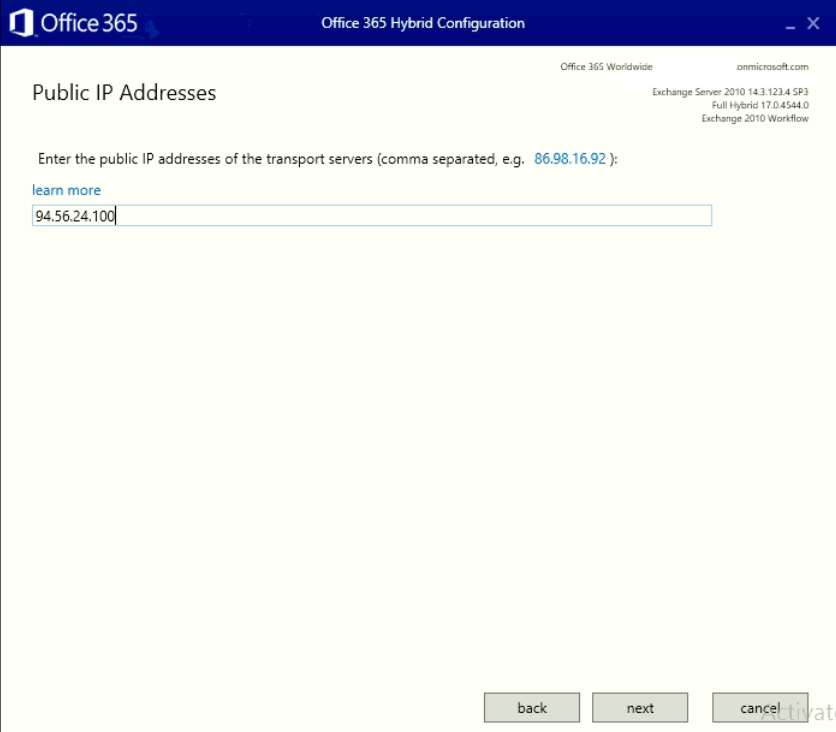Click Exchange 2010 Workflow text

coord(755,118)
